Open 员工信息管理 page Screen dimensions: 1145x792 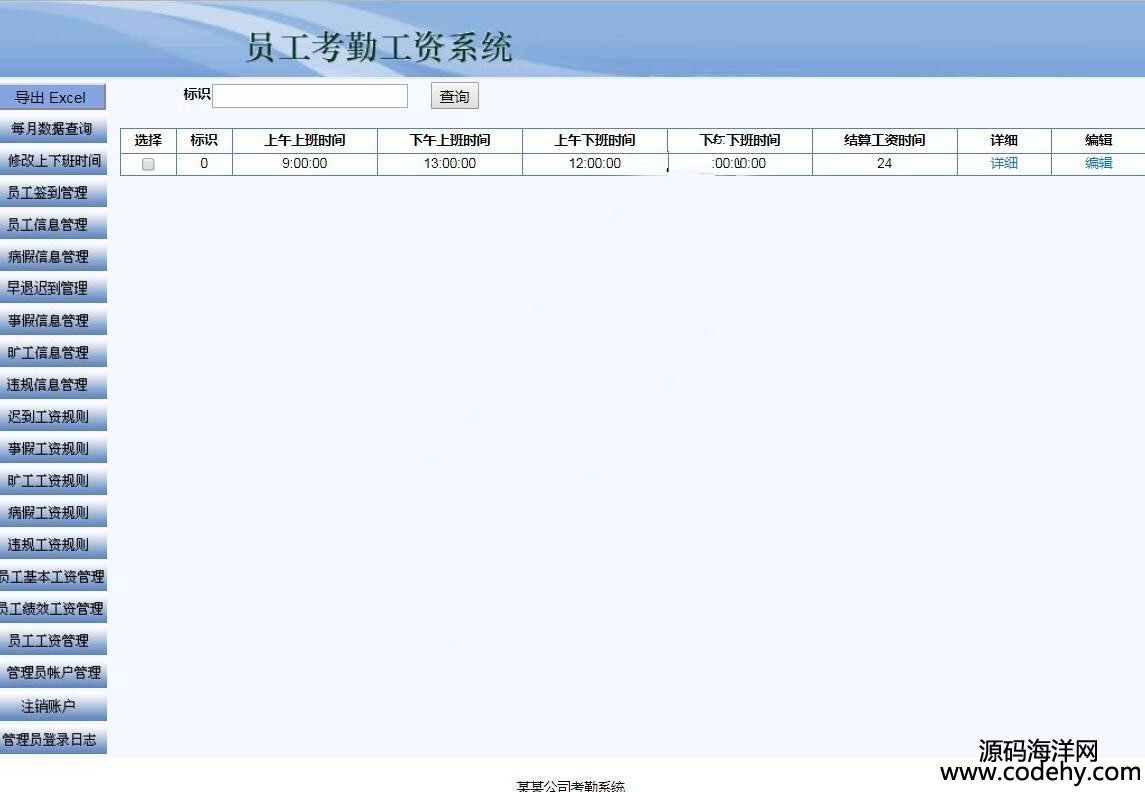tap(53, 226)
